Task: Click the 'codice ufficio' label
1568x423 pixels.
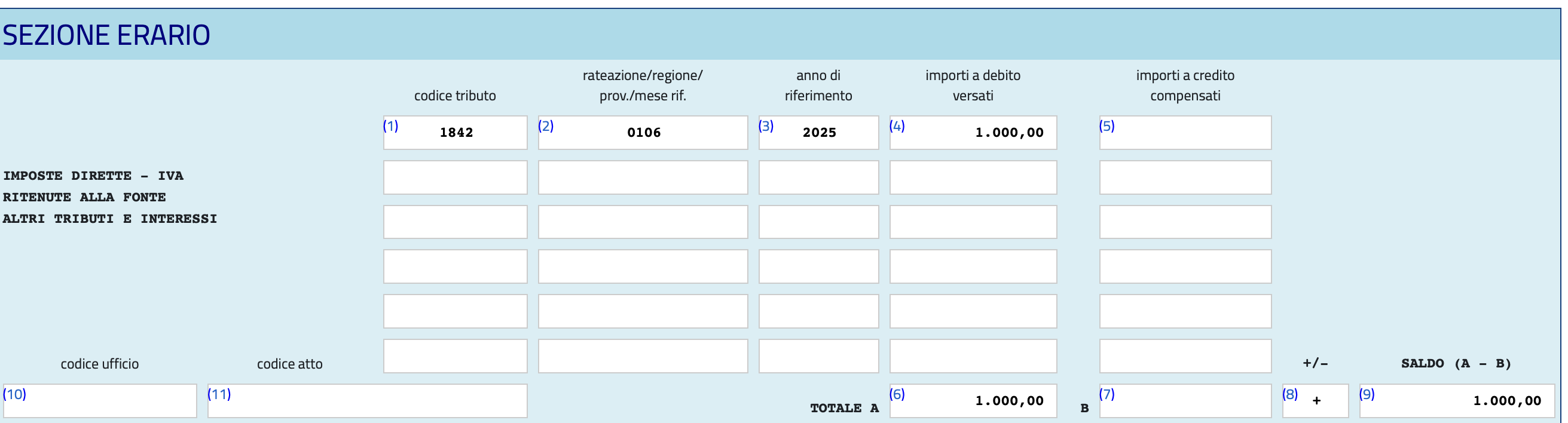Action: click(100, 364)
